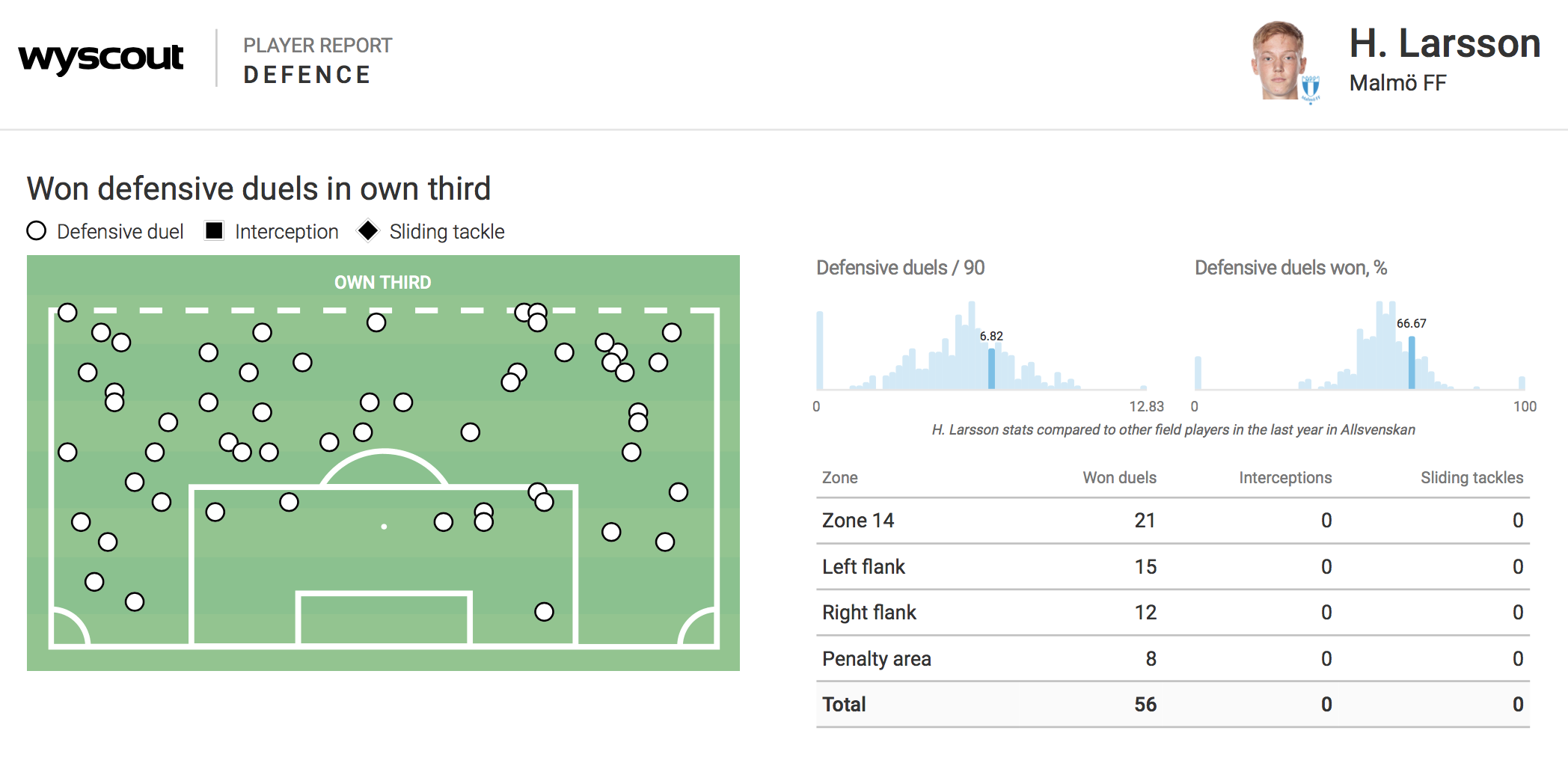
Task: Select the highlighted 6.82 histogram bar
Action: click(991, 368)
